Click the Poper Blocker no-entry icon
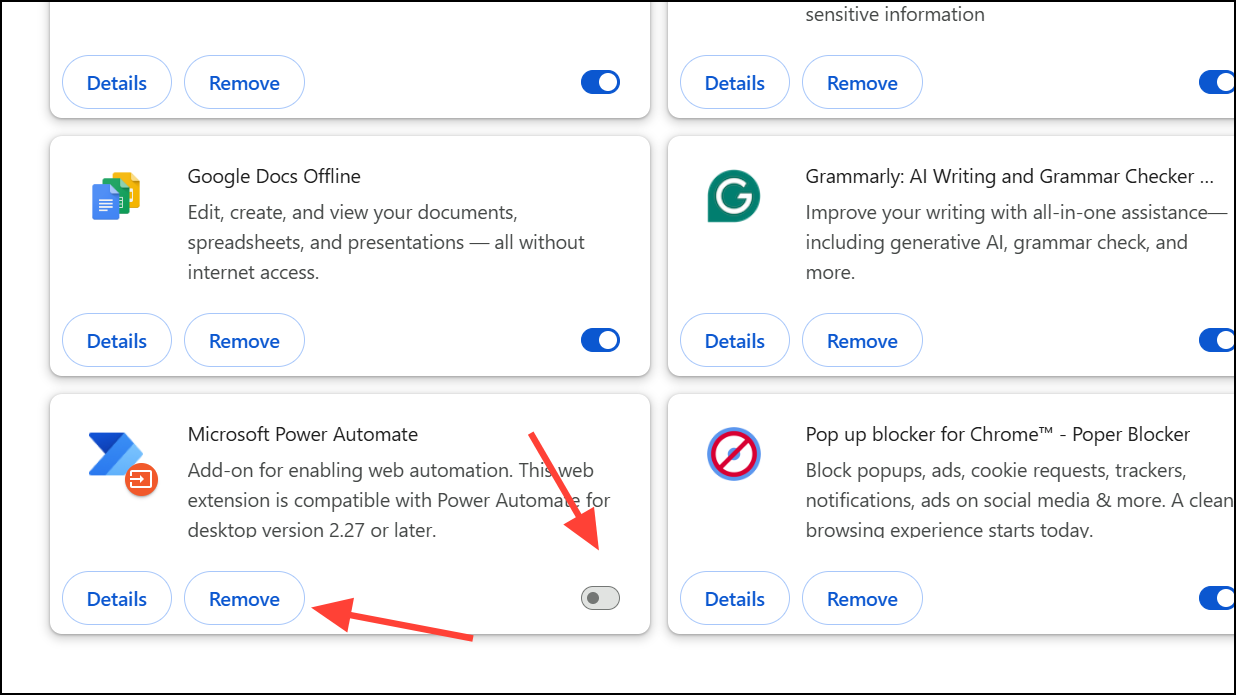Viewport: 1236px width, 695px height. coord(733,454)
